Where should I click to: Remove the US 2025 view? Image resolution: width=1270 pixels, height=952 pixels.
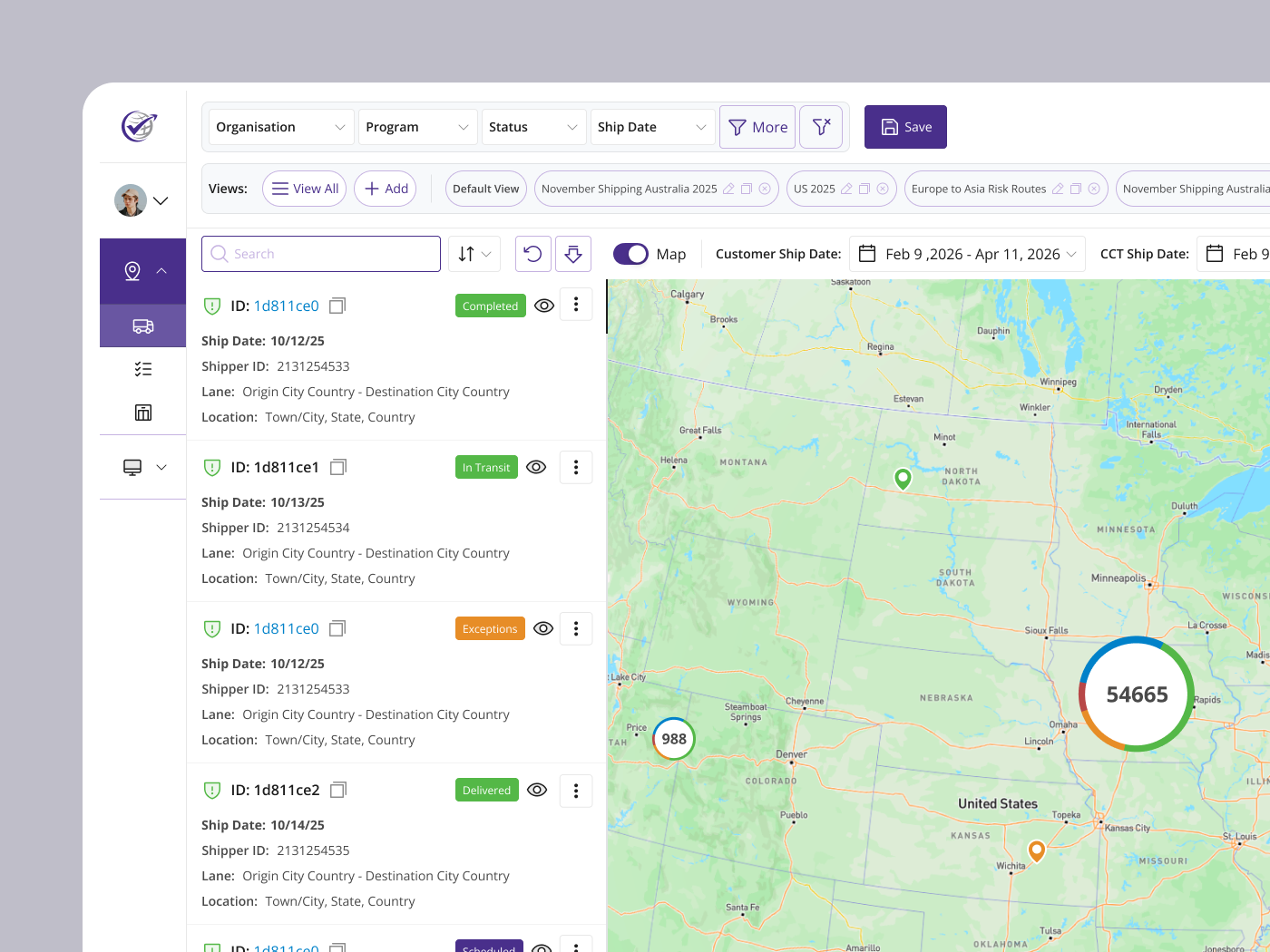[883, 189]
